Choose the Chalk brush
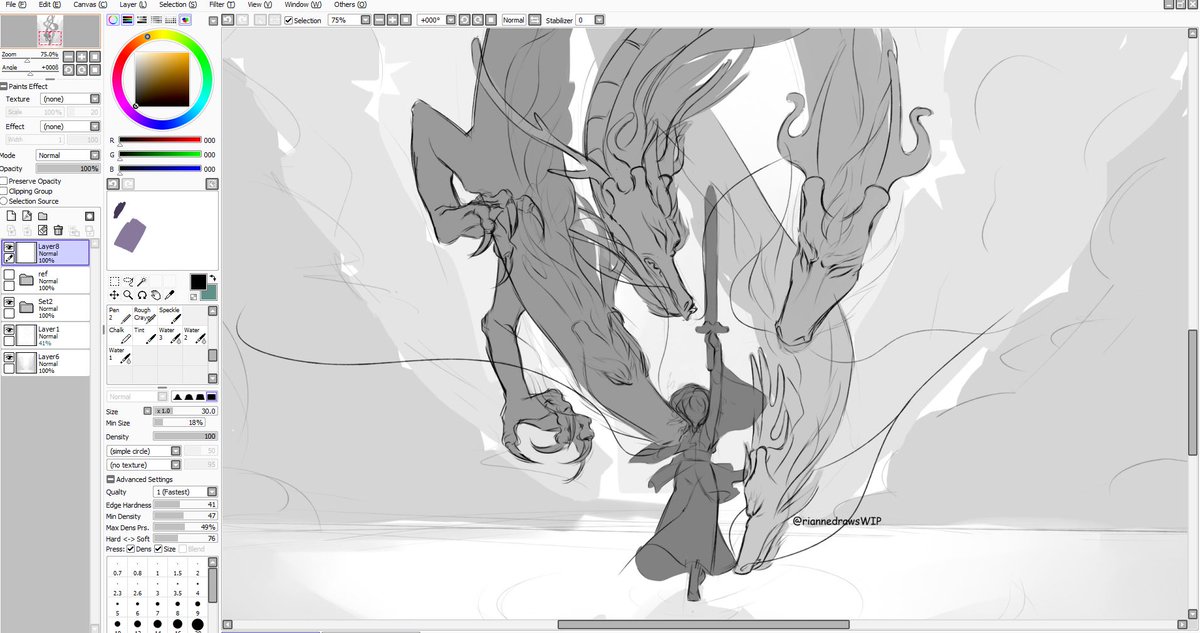This screenshot has height=633, width=1200. (121, 337)
